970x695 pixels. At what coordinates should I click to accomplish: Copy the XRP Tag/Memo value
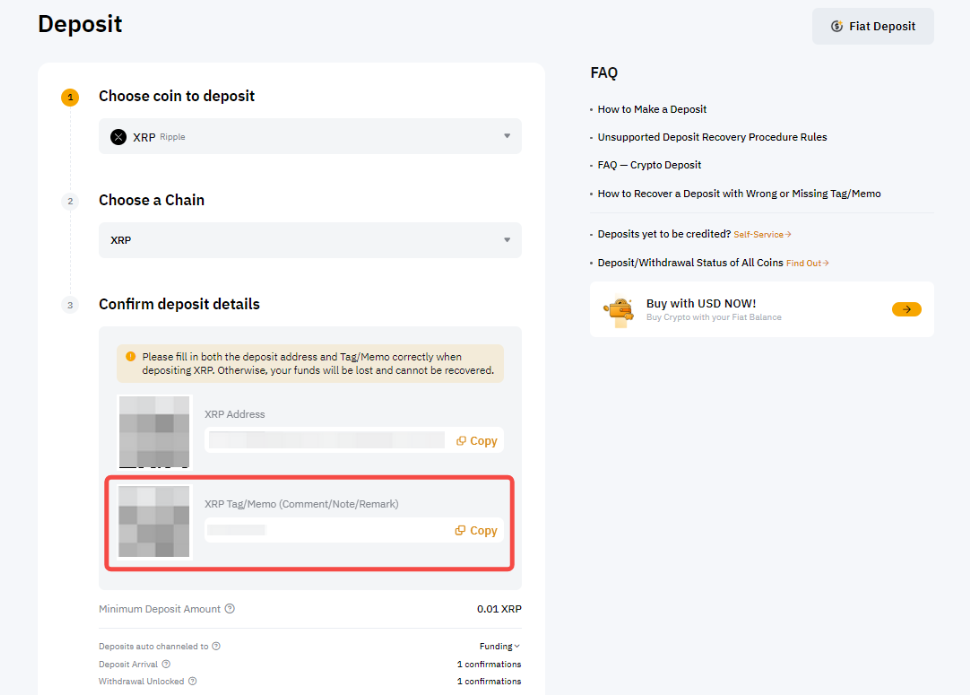(477, 531)
